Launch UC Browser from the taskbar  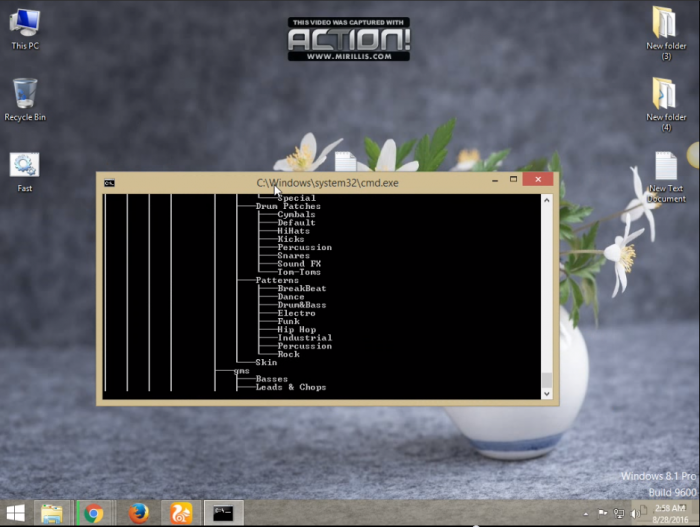181,513
